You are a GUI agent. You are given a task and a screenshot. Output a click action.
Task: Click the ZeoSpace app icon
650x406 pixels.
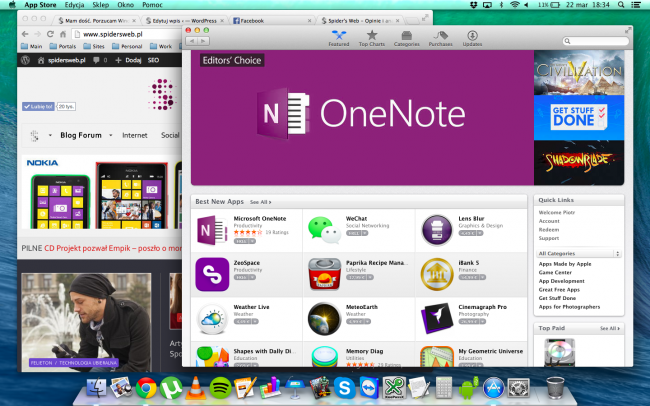(212, 274)
